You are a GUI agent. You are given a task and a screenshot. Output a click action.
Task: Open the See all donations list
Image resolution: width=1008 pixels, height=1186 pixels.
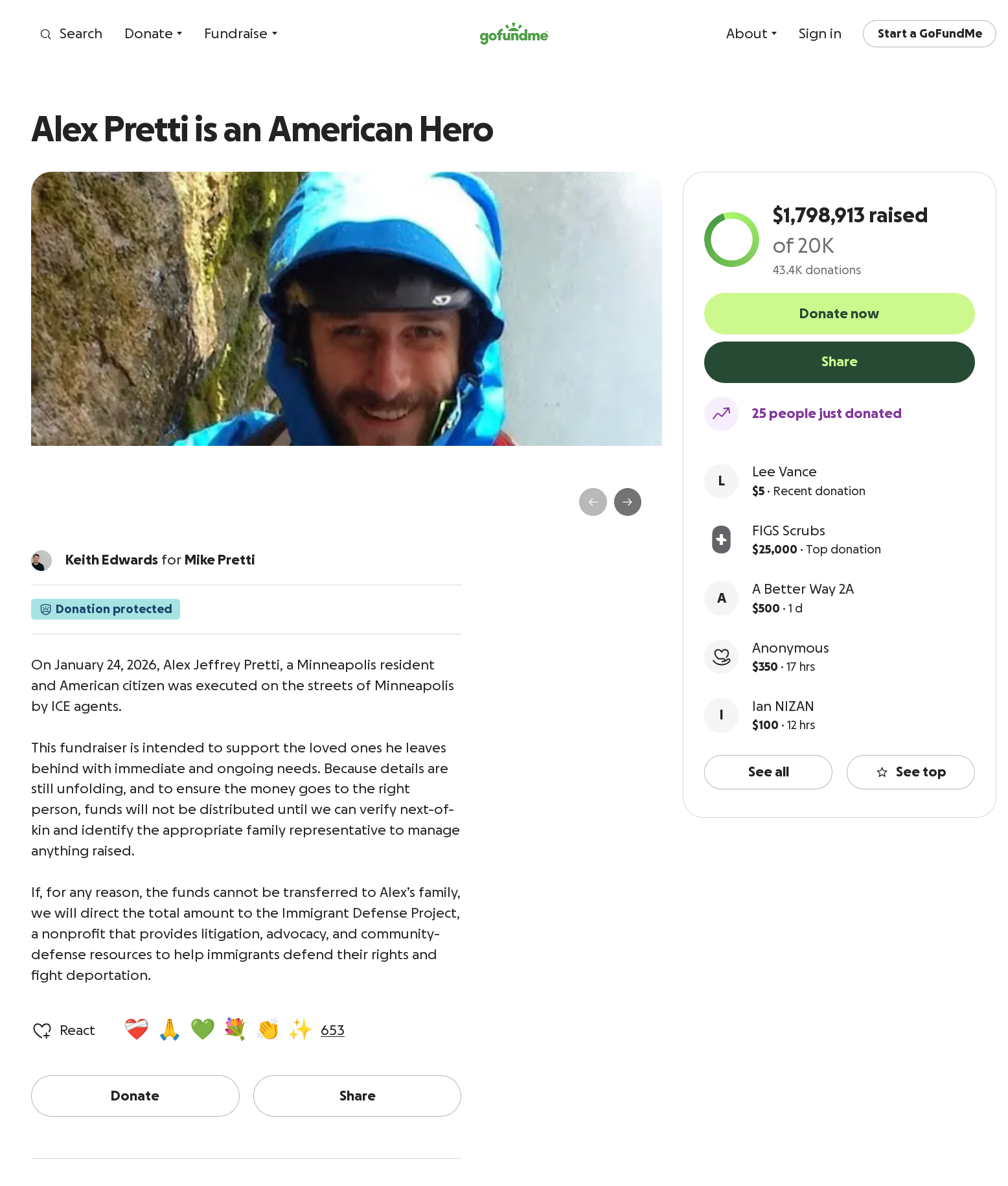point(768,772)
